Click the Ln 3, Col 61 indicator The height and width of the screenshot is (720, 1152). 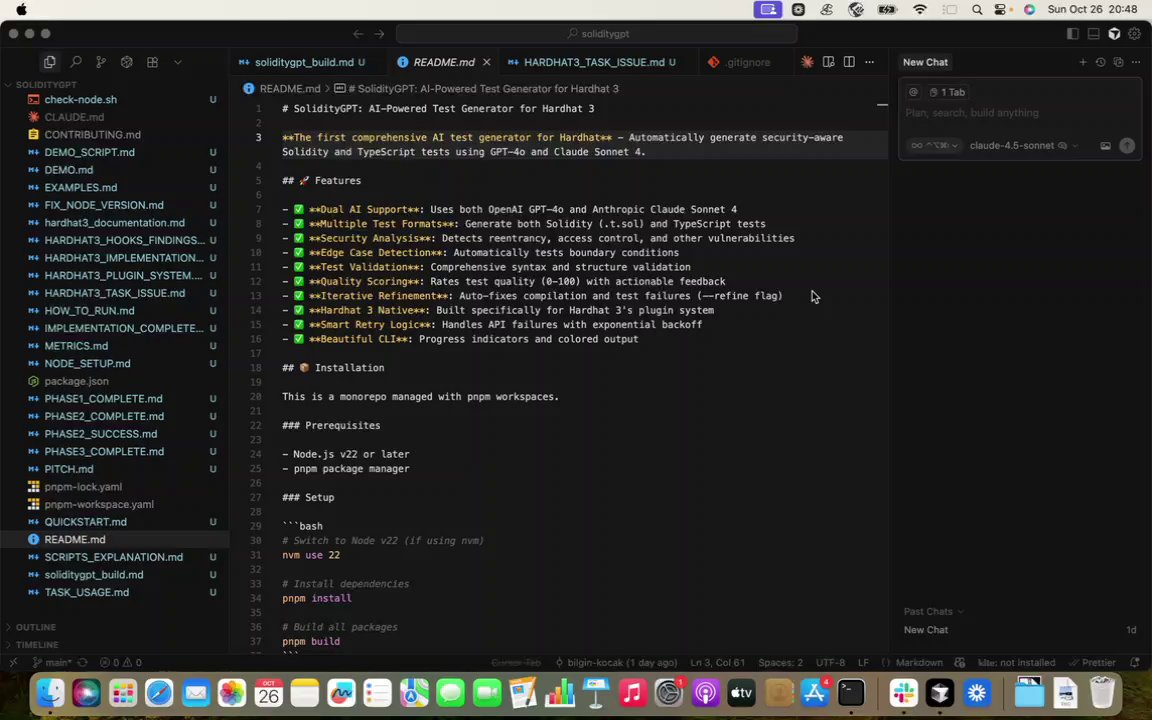click(717, 662)
